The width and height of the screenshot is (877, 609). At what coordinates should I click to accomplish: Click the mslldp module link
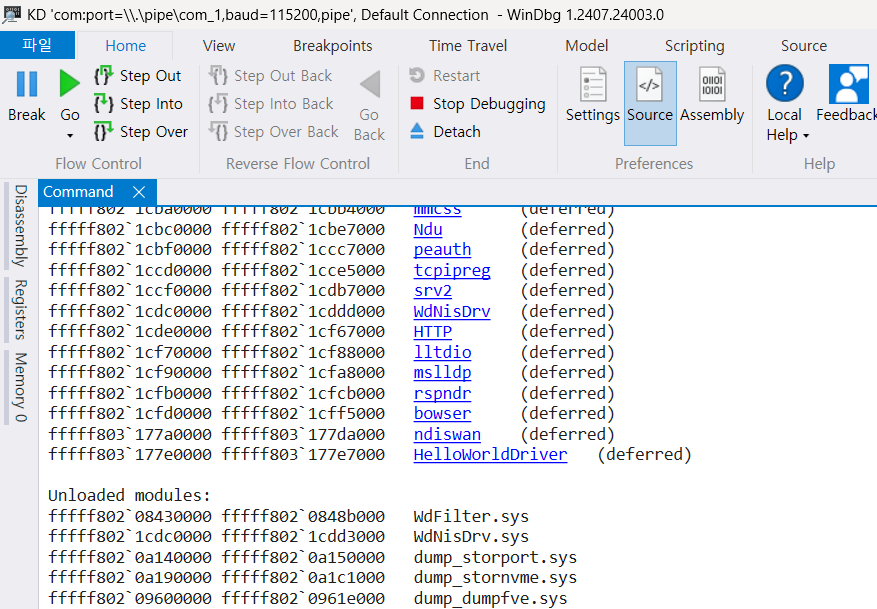pyautogui.click(x=442, y=372)
